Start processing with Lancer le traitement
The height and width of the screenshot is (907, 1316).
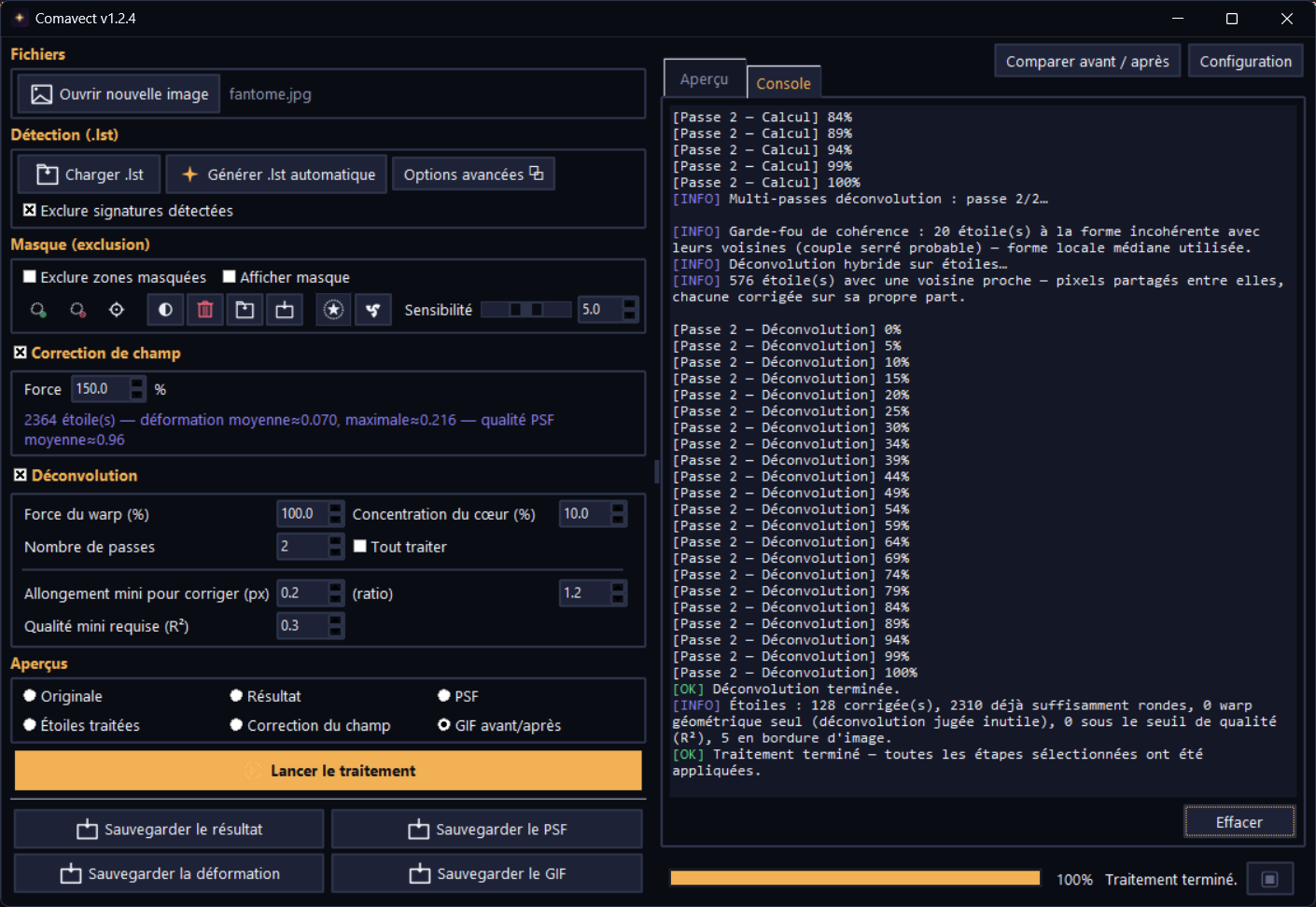coord(329,771)
